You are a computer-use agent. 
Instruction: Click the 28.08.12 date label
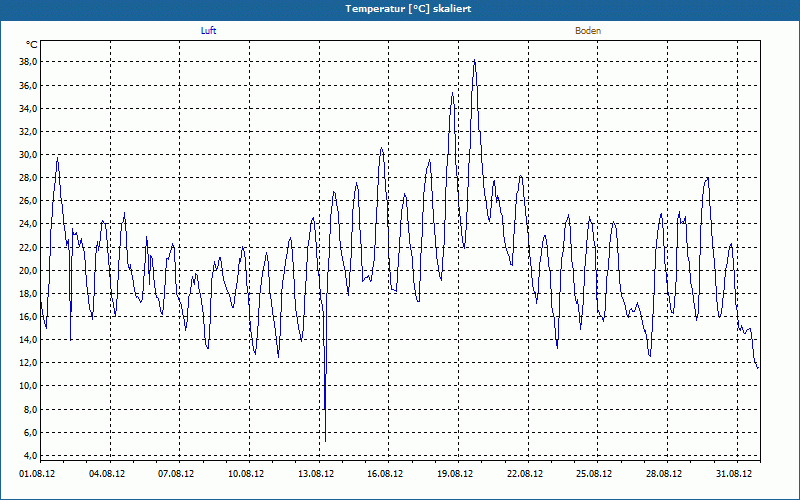pyautogui.click(x=664, y=473)
